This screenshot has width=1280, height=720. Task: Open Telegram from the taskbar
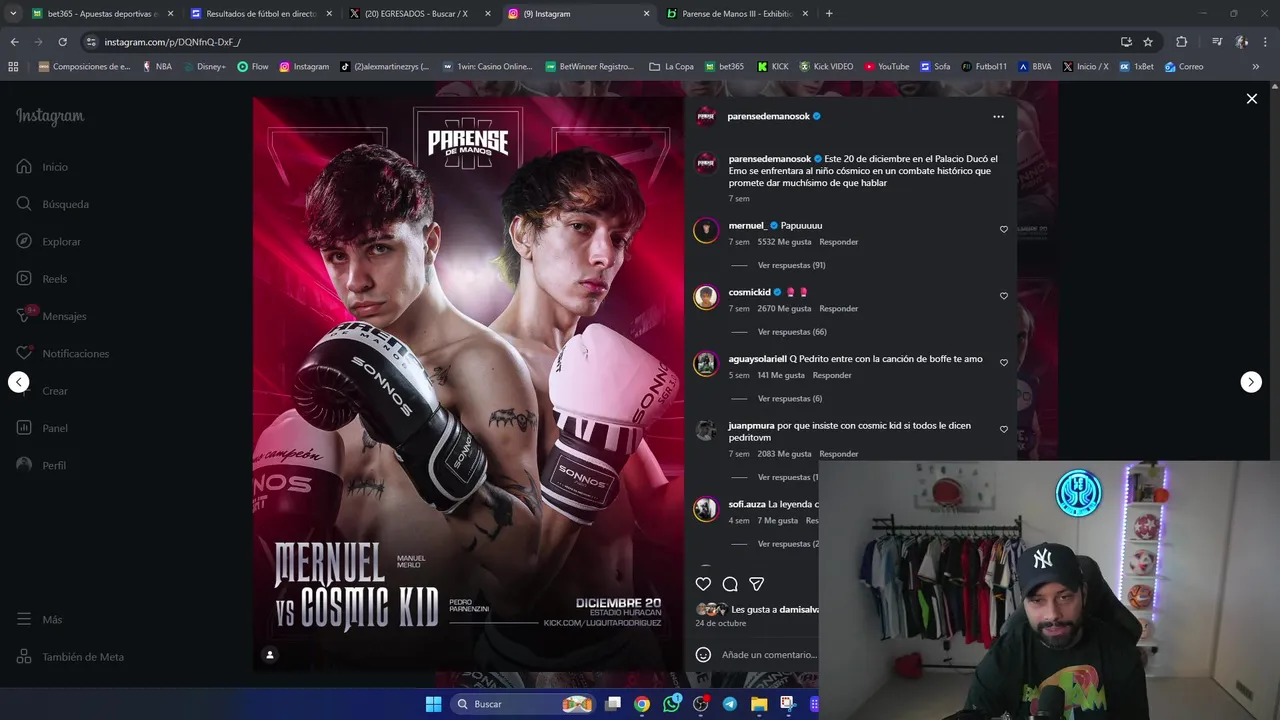coord(729,704)
